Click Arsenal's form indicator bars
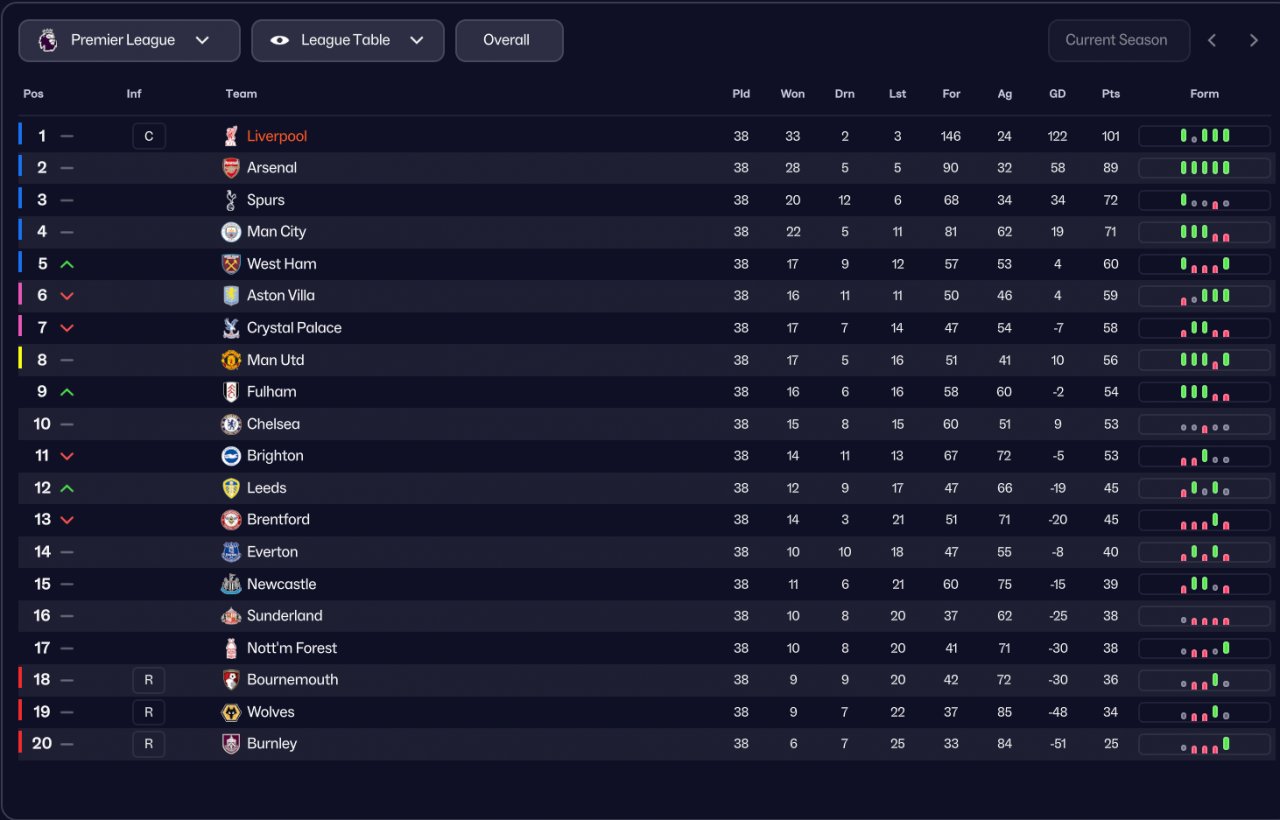Viewport: 1280px width, 820px height. [1204, 168]
